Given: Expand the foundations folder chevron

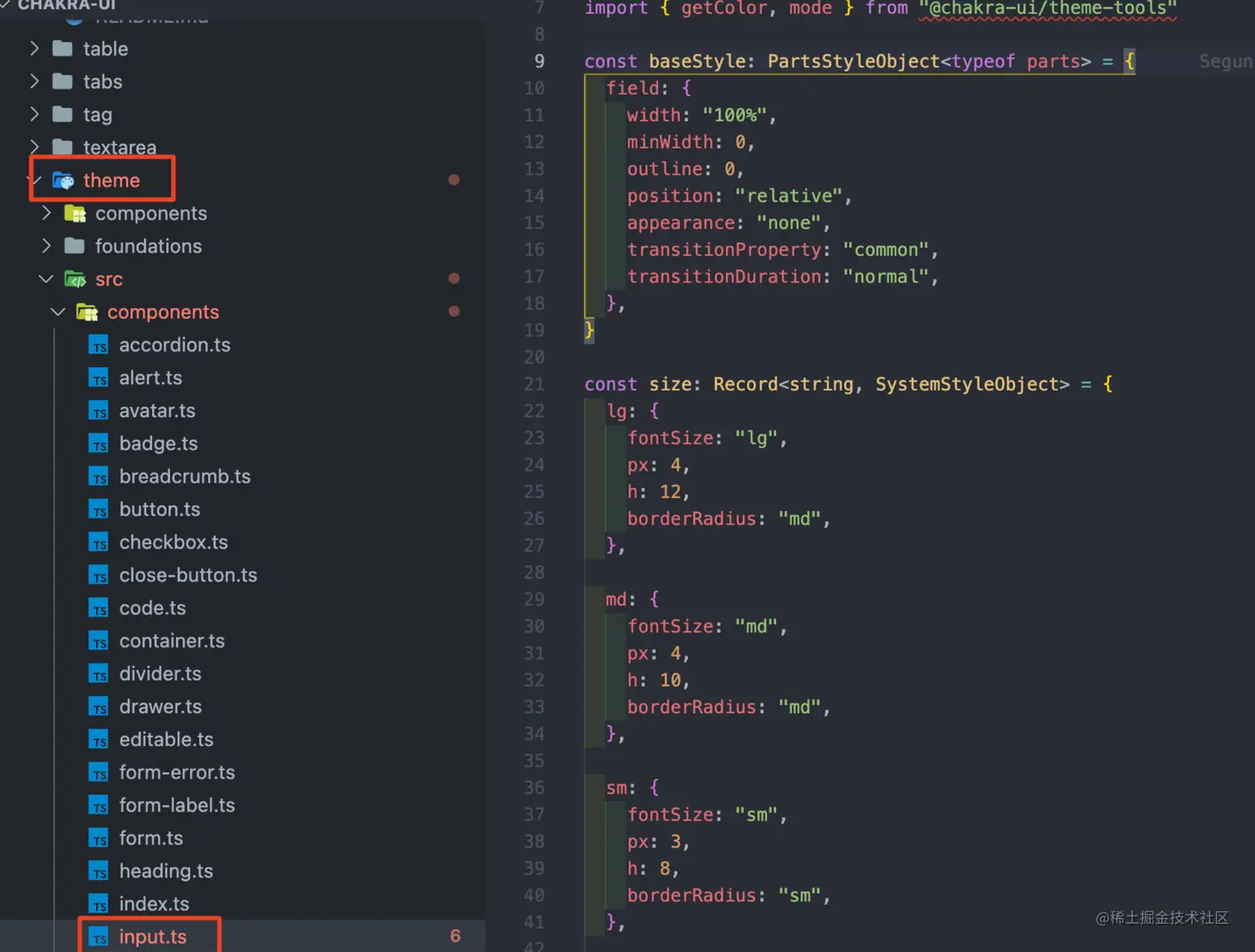Looking at the screenshot, I should point(46,246).
